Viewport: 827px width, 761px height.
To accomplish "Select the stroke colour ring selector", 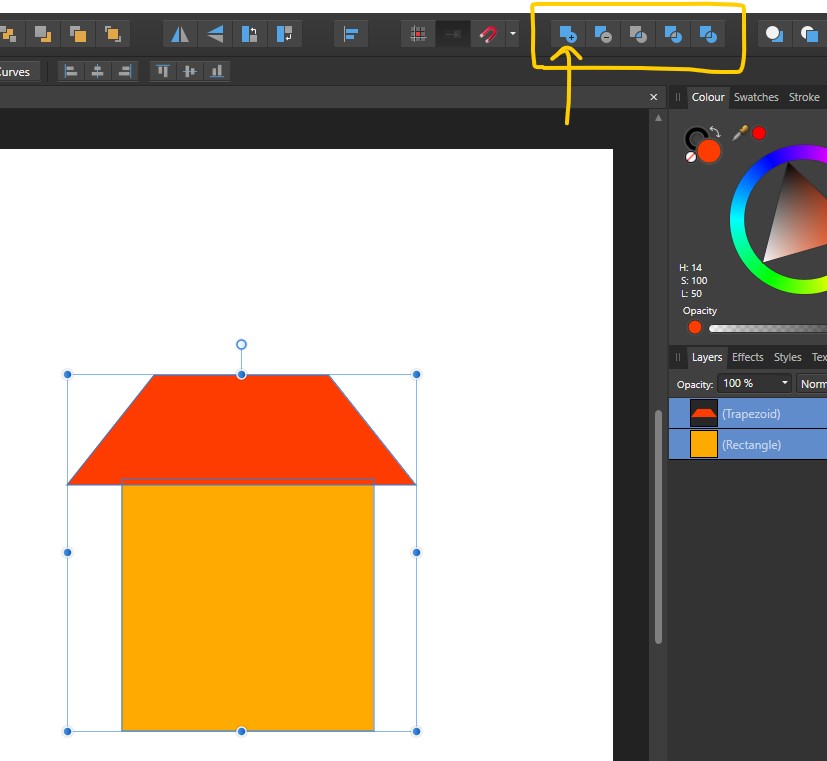I will pos(694,137).
